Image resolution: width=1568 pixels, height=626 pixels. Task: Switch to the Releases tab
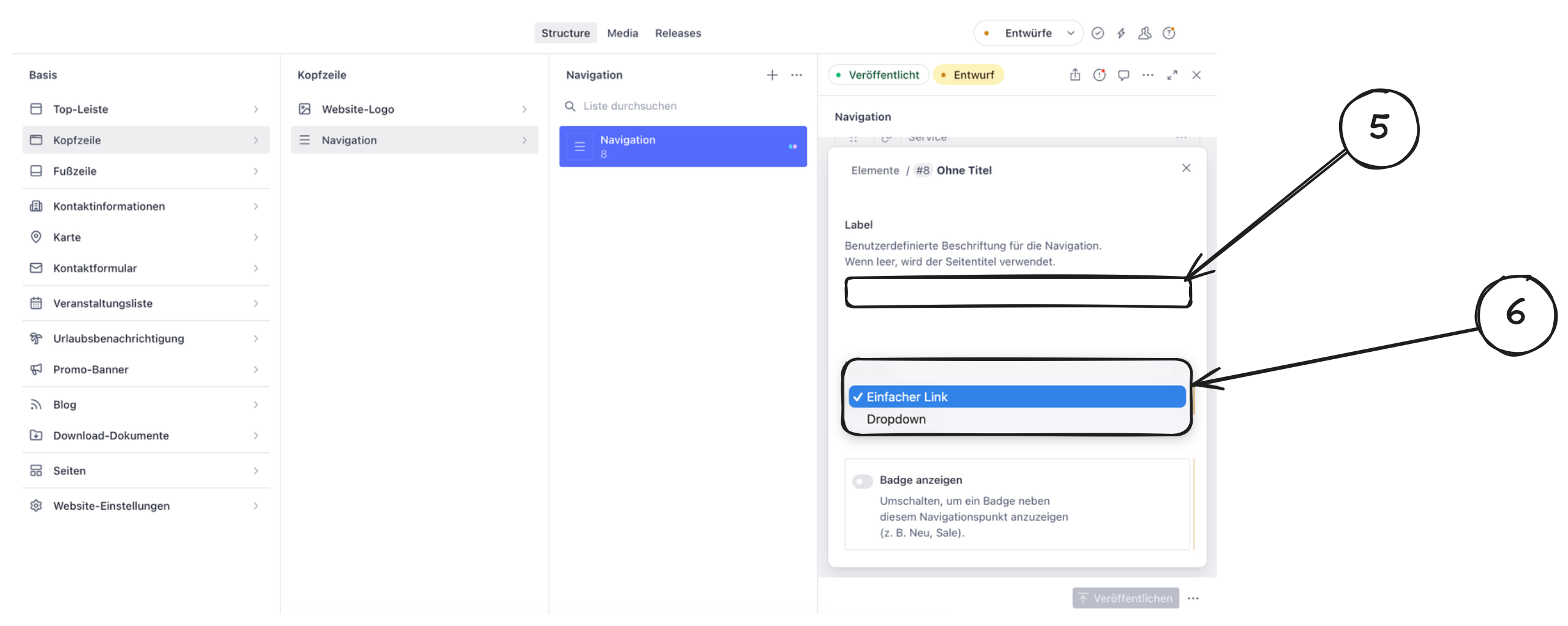click(678, 33)
